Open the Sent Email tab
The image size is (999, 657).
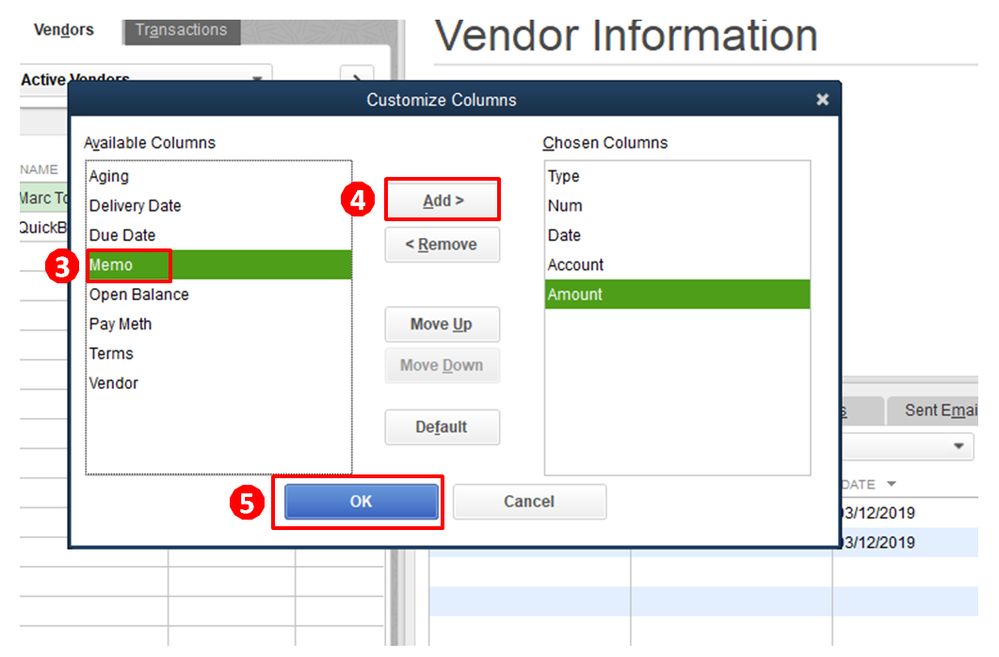(x=933, y=410)
